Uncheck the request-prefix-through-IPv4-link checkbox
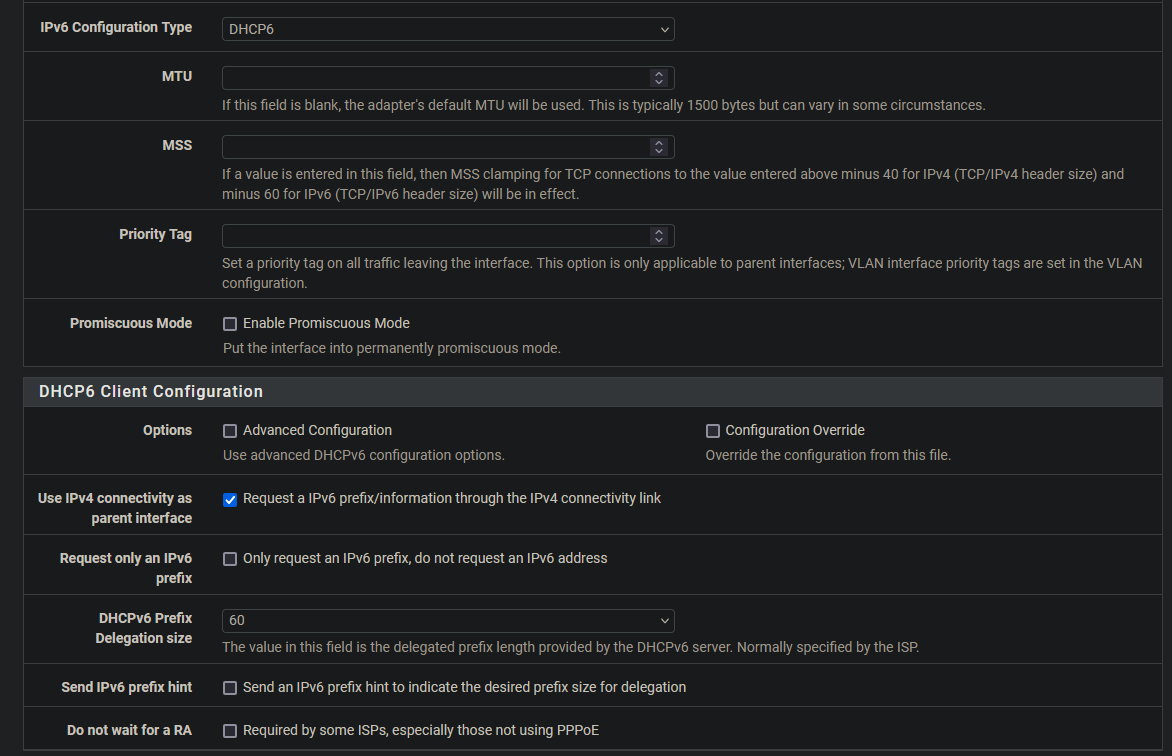 point(230,499)
